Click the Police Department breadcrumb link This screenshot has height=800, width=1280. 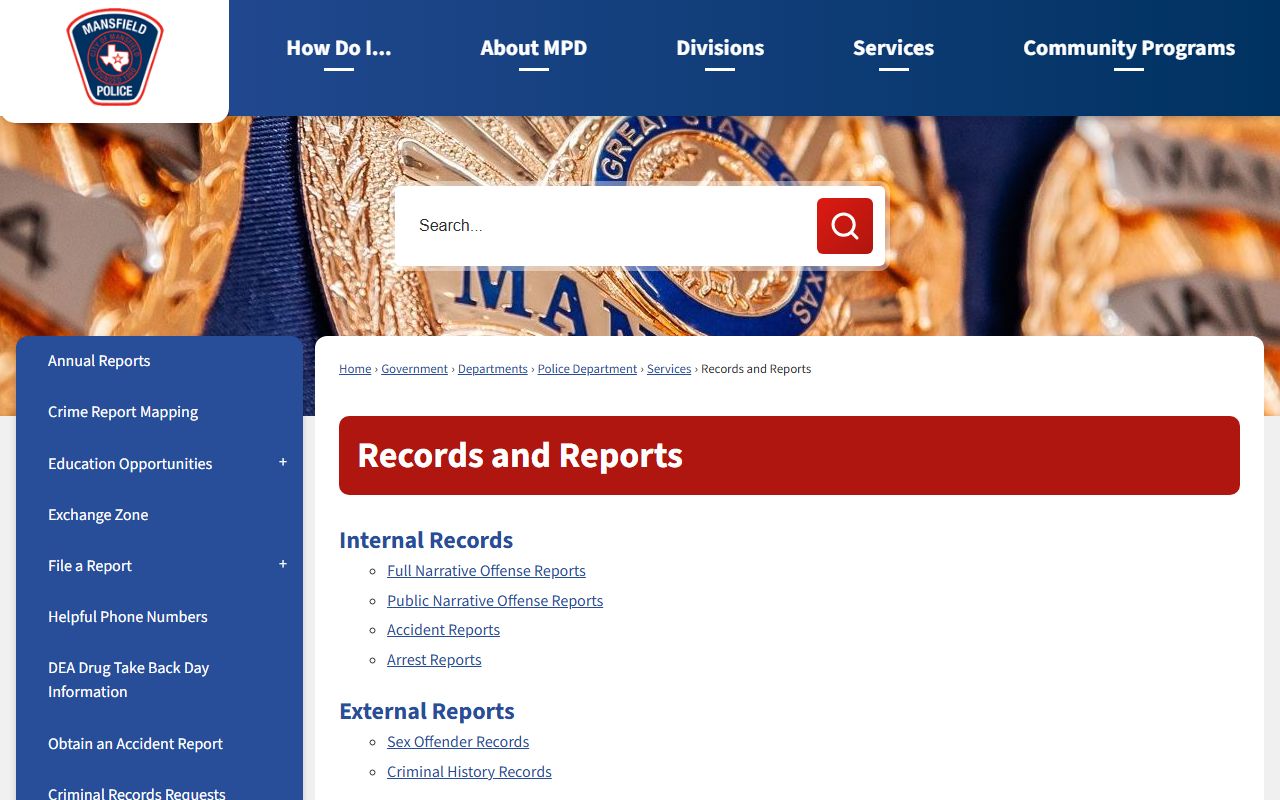587,369
